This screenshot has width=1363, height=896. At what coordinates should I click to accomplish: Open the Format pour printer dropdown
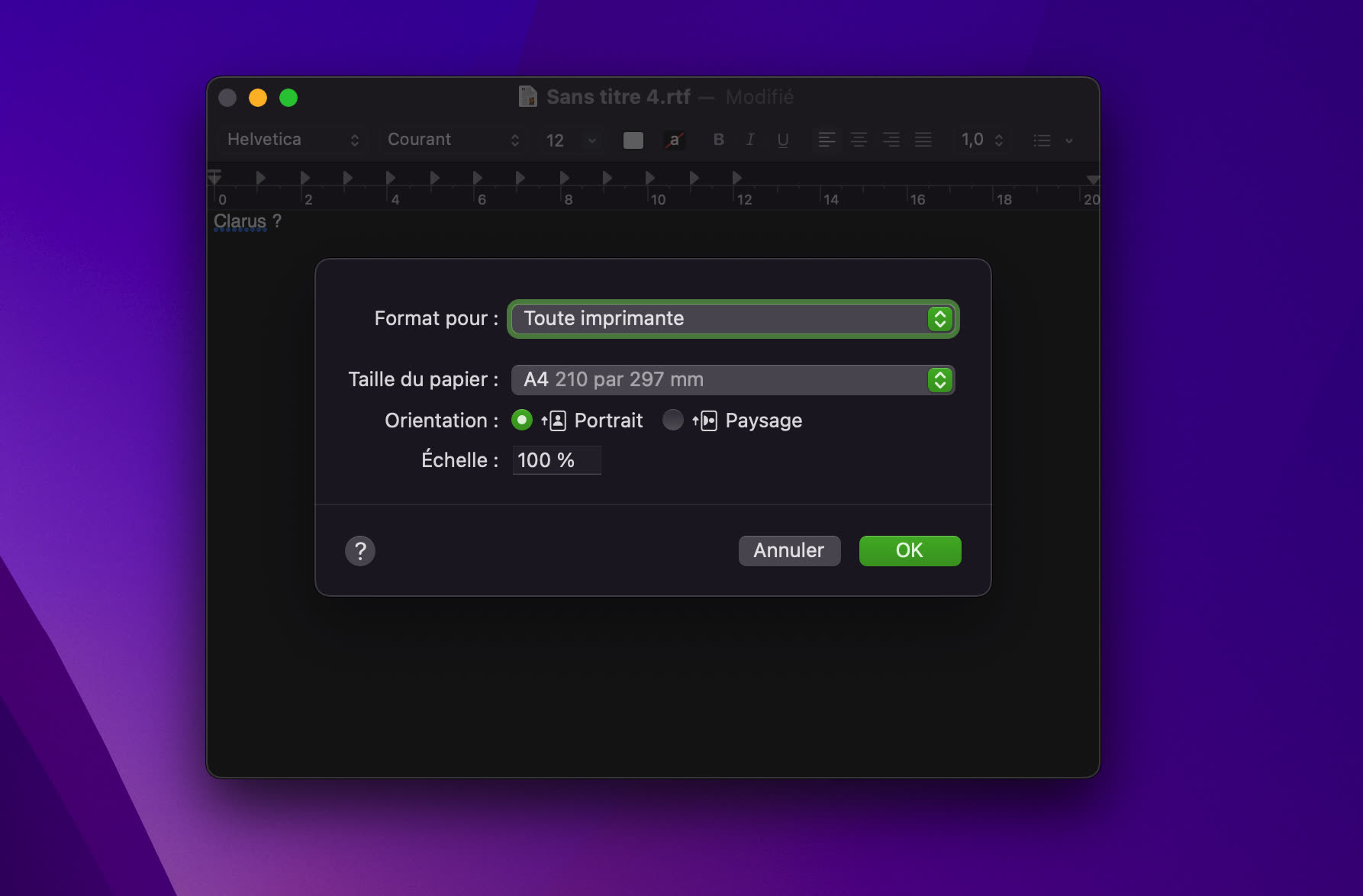(x=939, y=318)
